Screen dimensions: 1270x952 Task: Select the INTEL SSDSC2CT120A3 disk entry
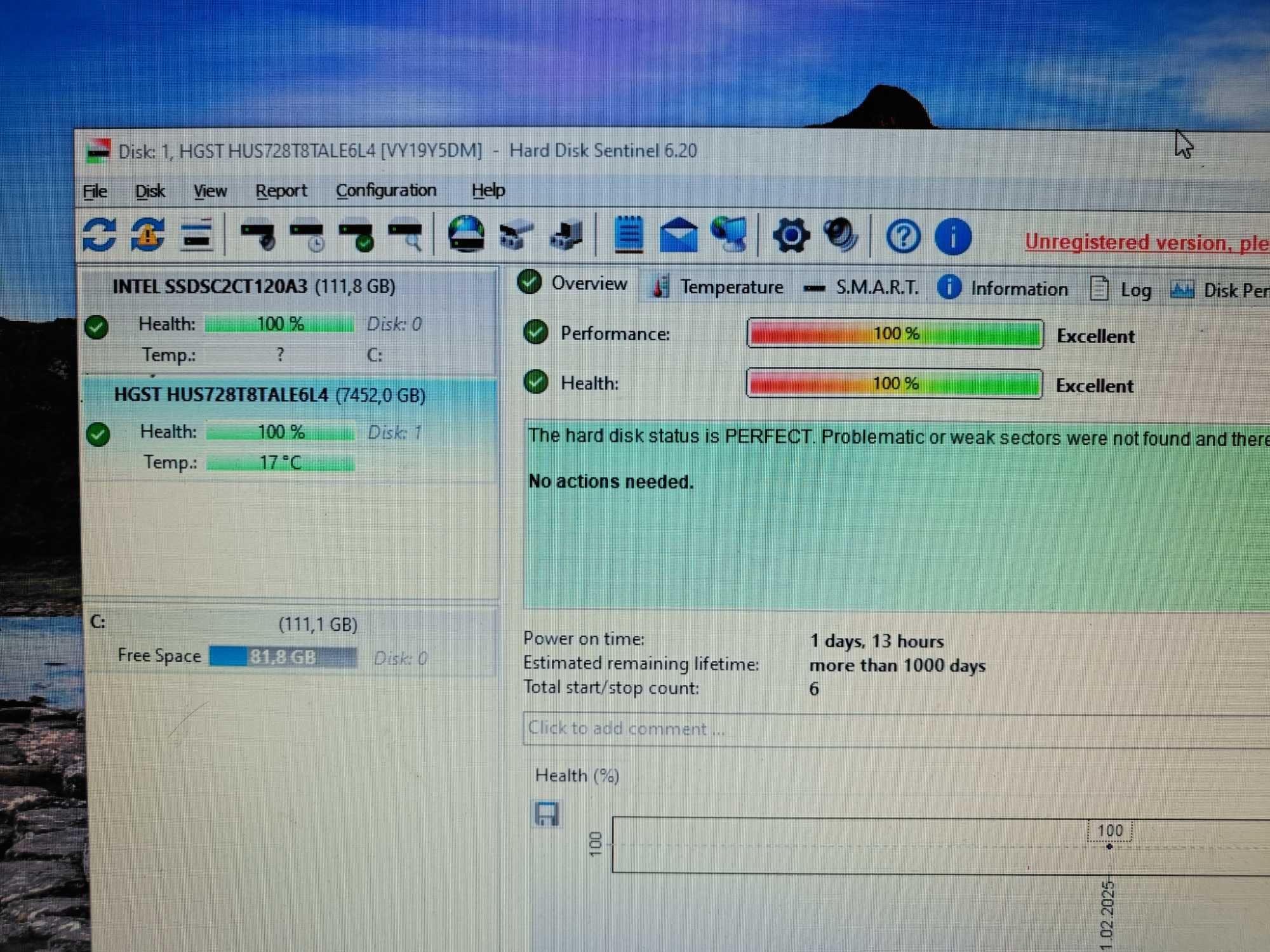[x=289, y=321]
